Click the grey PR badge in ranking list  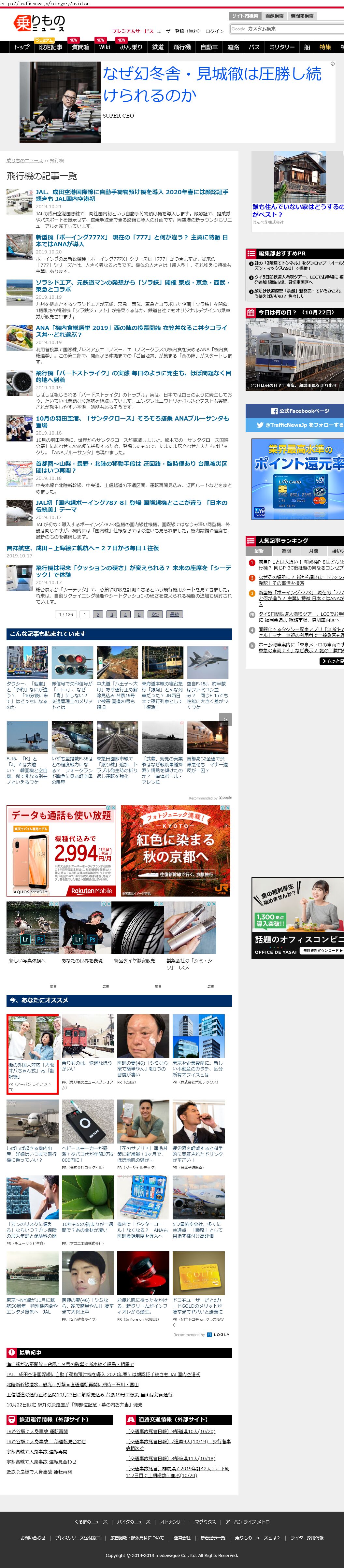pyautogui.click(x=252, y=615)
